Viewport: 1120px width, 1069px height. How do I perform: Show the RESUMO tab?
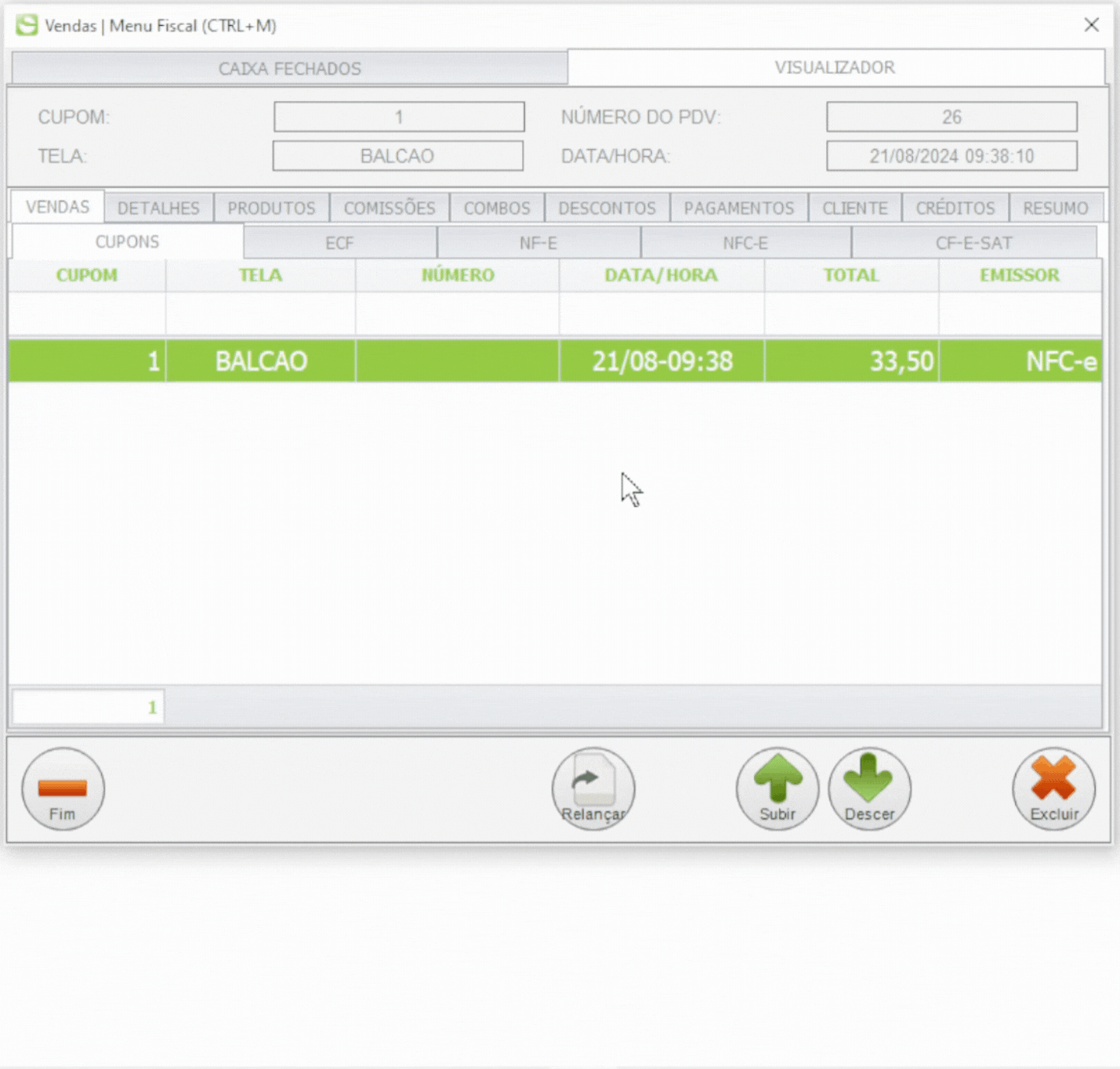point(1056,208)
